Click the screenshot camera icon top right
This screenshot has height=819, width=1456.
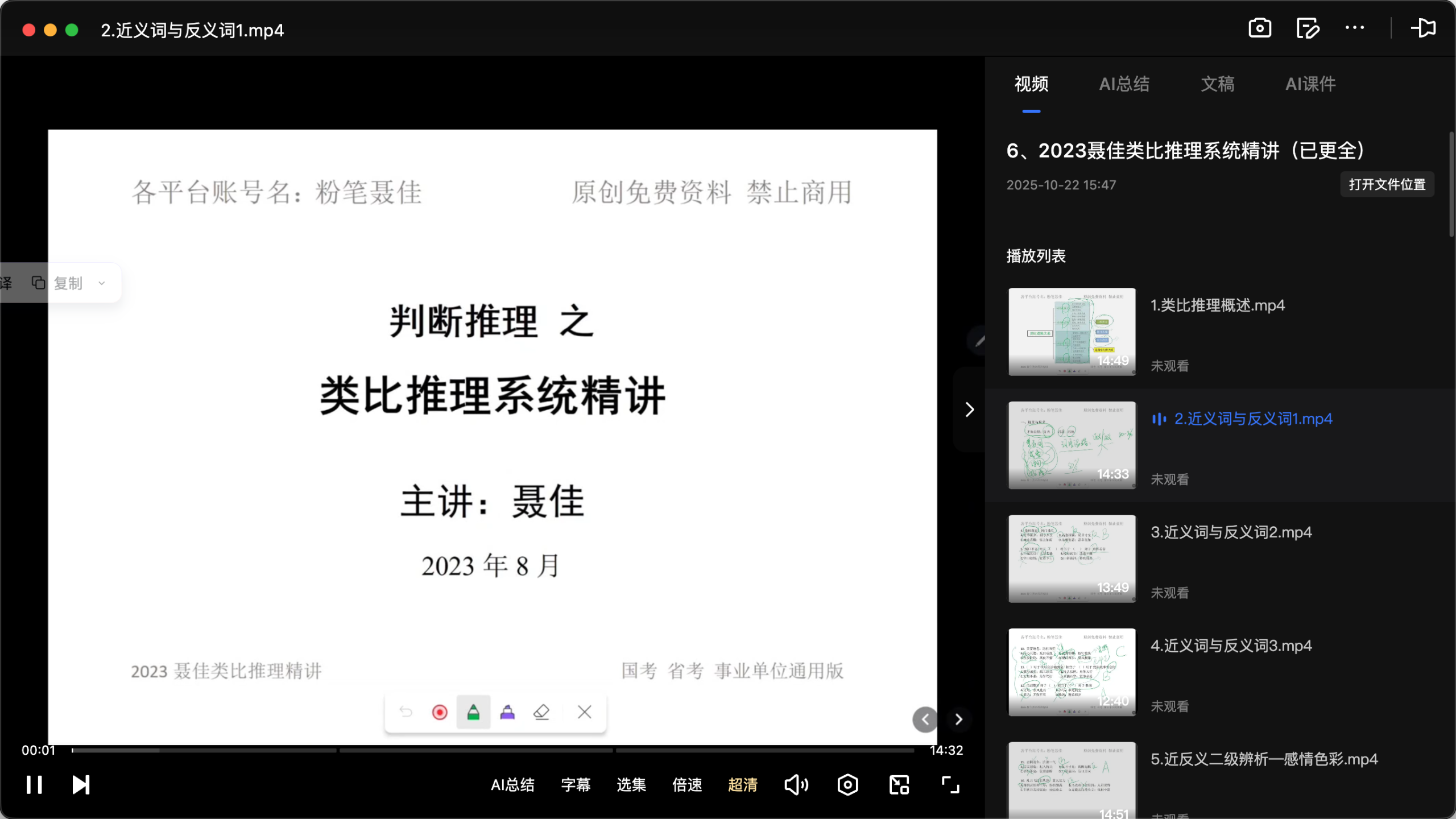1259,28
